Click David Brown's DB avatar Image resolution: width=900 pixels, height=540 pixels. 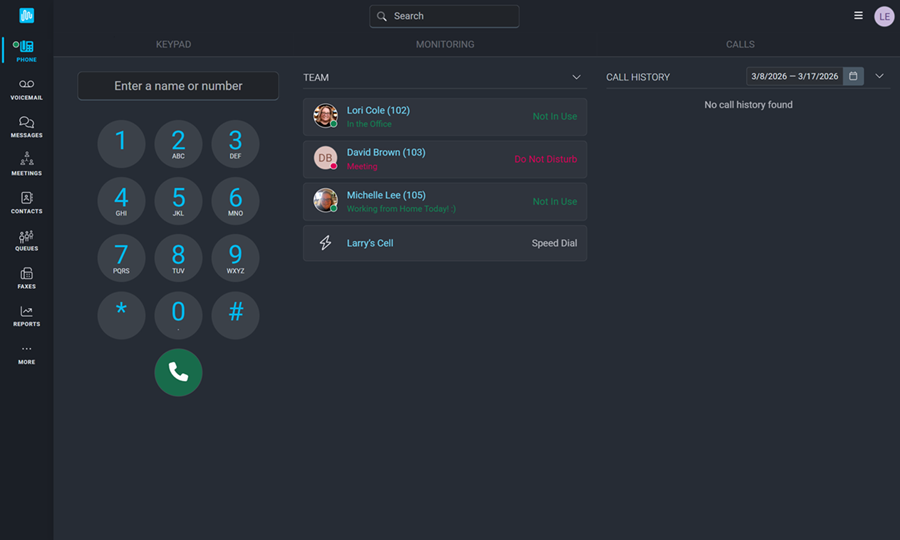point(325,158)
